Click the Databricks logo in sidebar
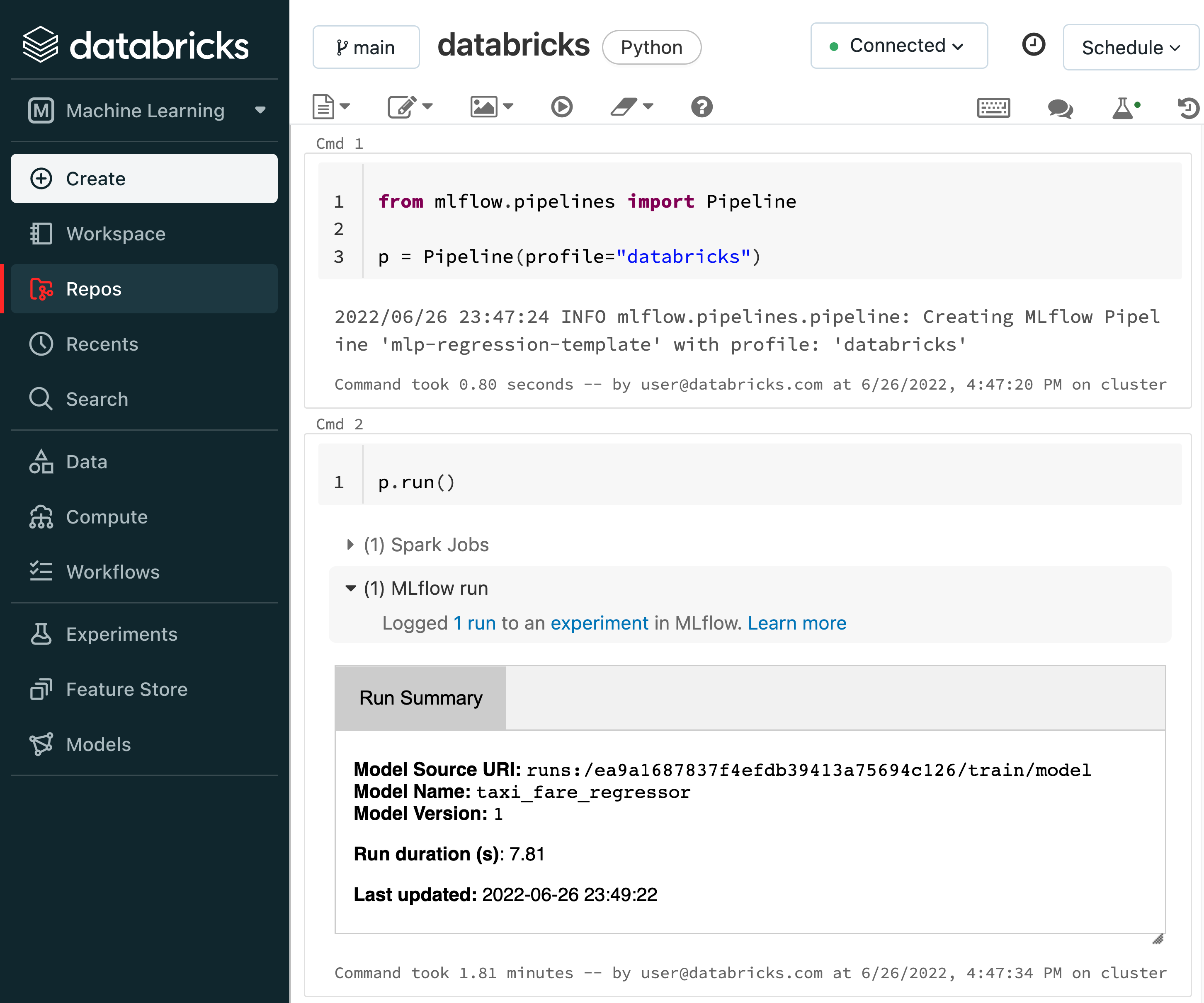 coord(135,45)
